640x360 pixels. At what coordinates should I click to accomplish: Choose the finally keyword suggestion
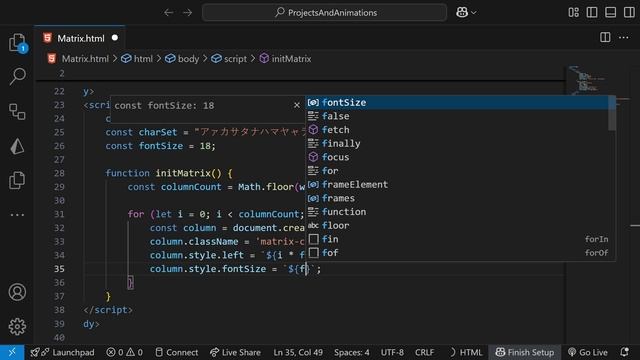[x=457, y=144]
